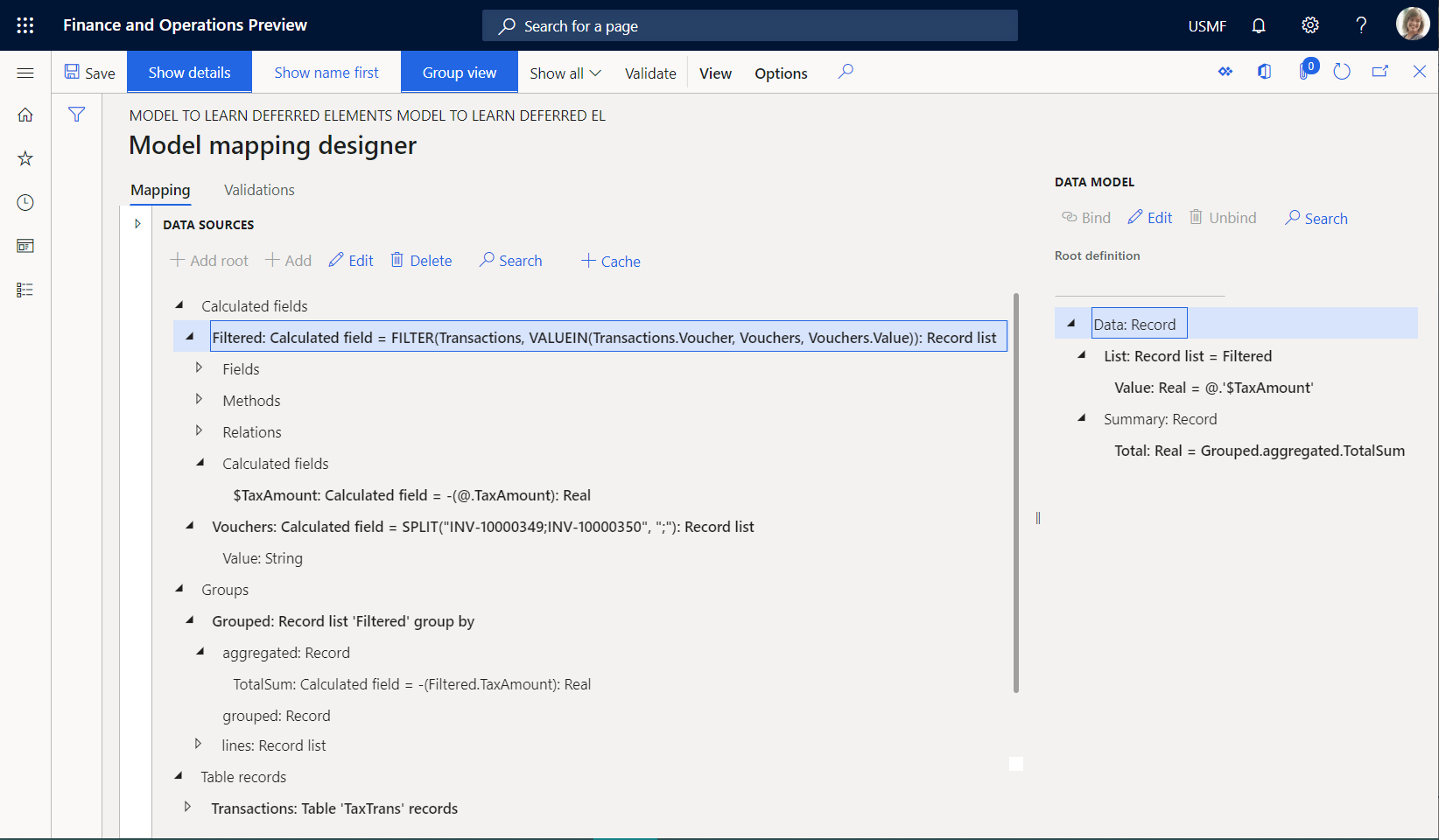Open the Show all dropdown

tap(564, 73)
